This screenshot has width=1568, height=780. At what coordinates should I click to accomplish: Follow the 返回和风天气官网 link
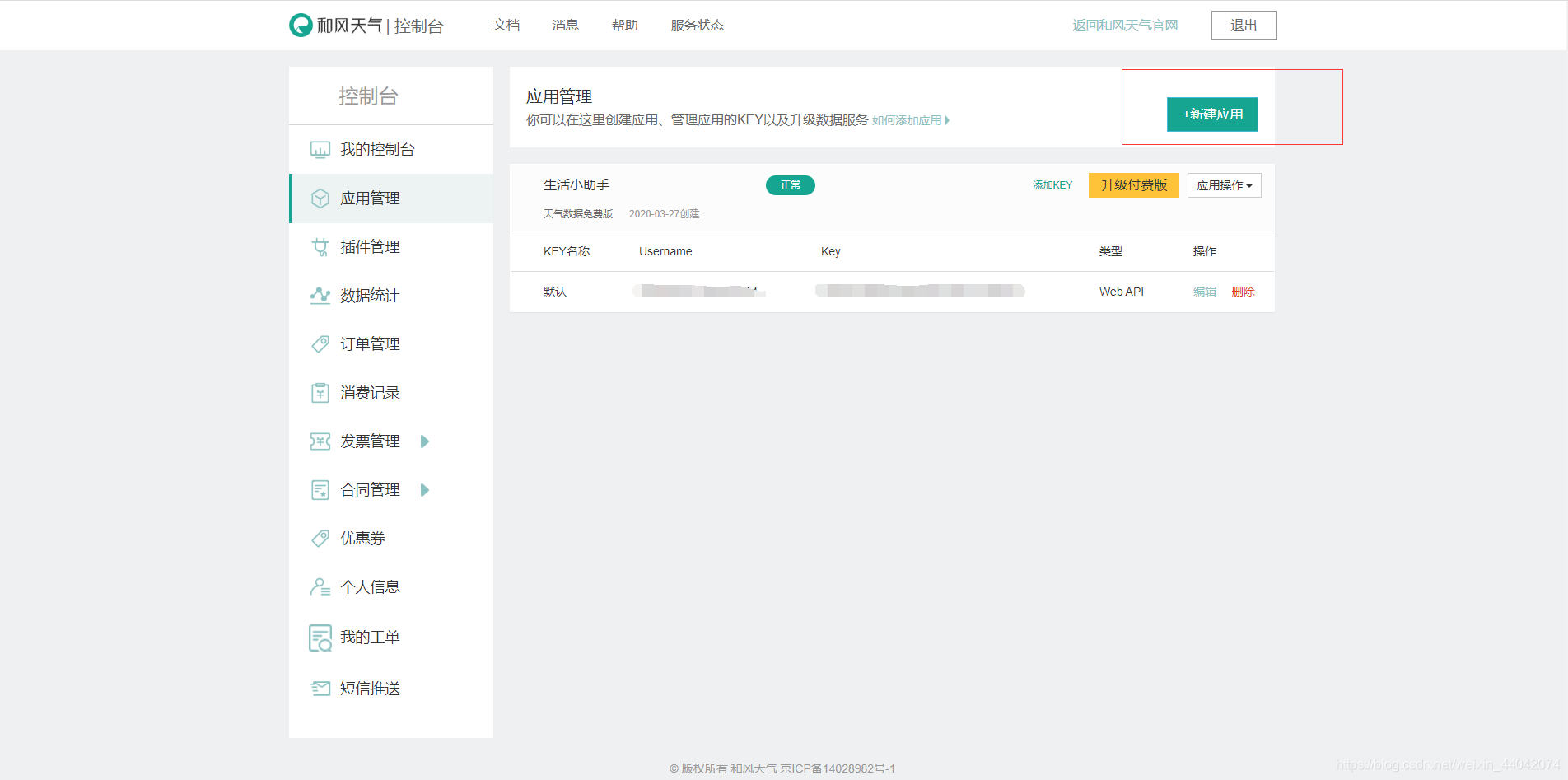coord(1124,25)
